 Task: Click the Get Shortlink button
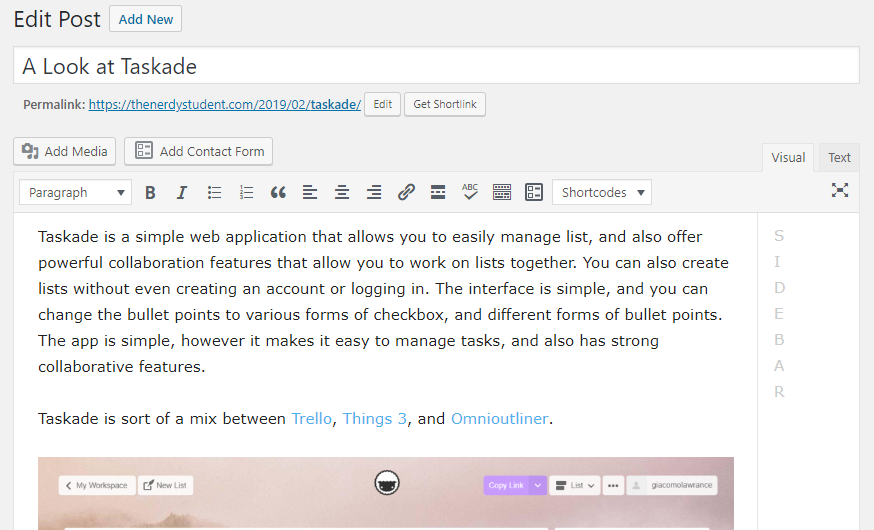coord(445,104)
